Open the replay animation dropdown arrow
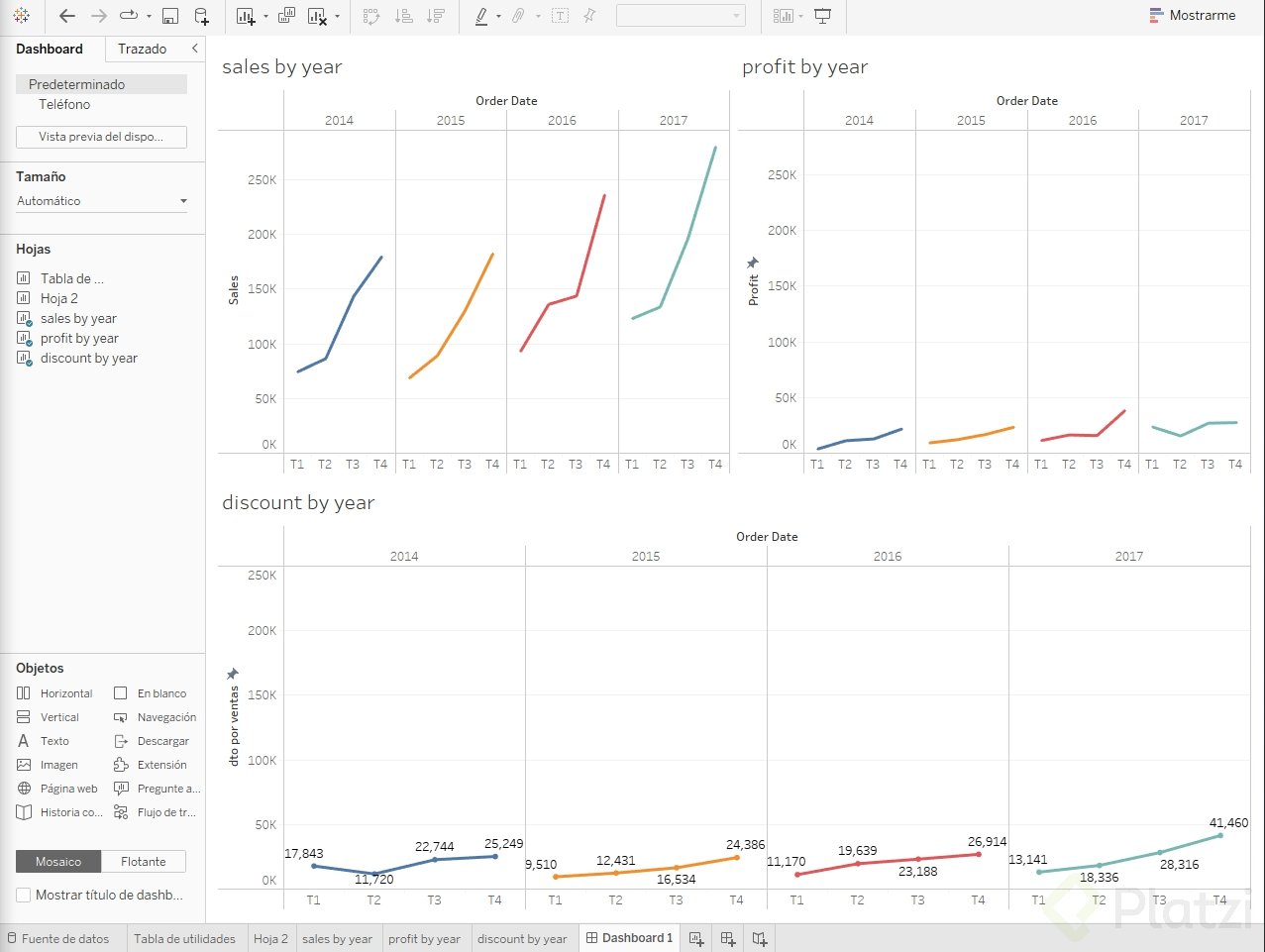The width and height of the screenshot is (1265, 952). point(149,17)
